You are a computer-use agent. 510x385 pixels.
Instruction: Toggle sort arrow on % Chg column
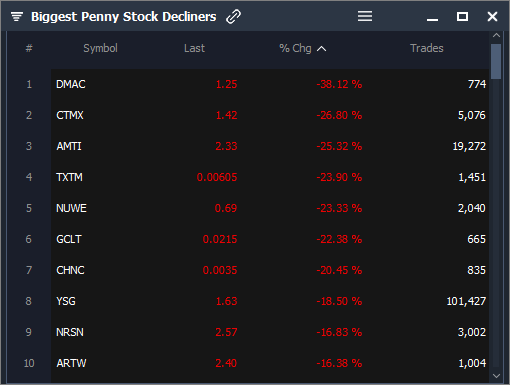(321, 49)
